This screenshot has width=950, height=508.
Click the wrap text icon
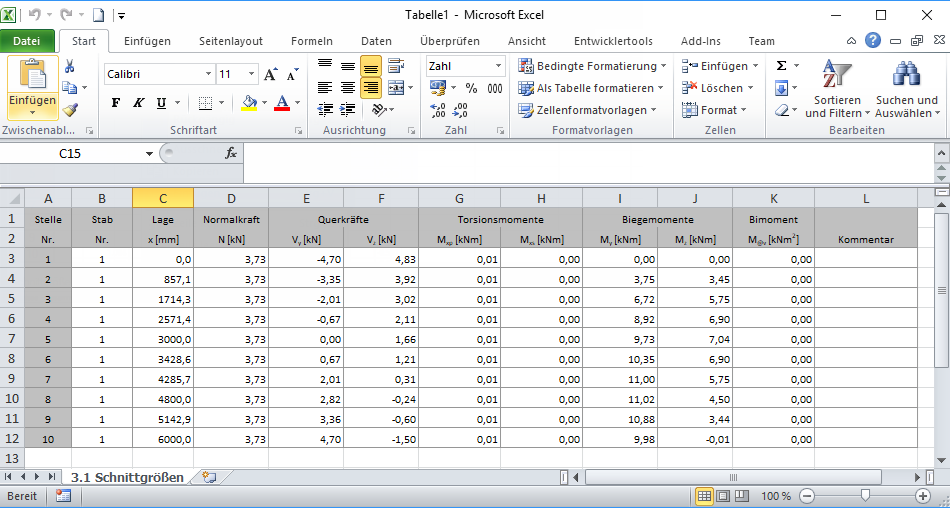(x=396, y=65)
